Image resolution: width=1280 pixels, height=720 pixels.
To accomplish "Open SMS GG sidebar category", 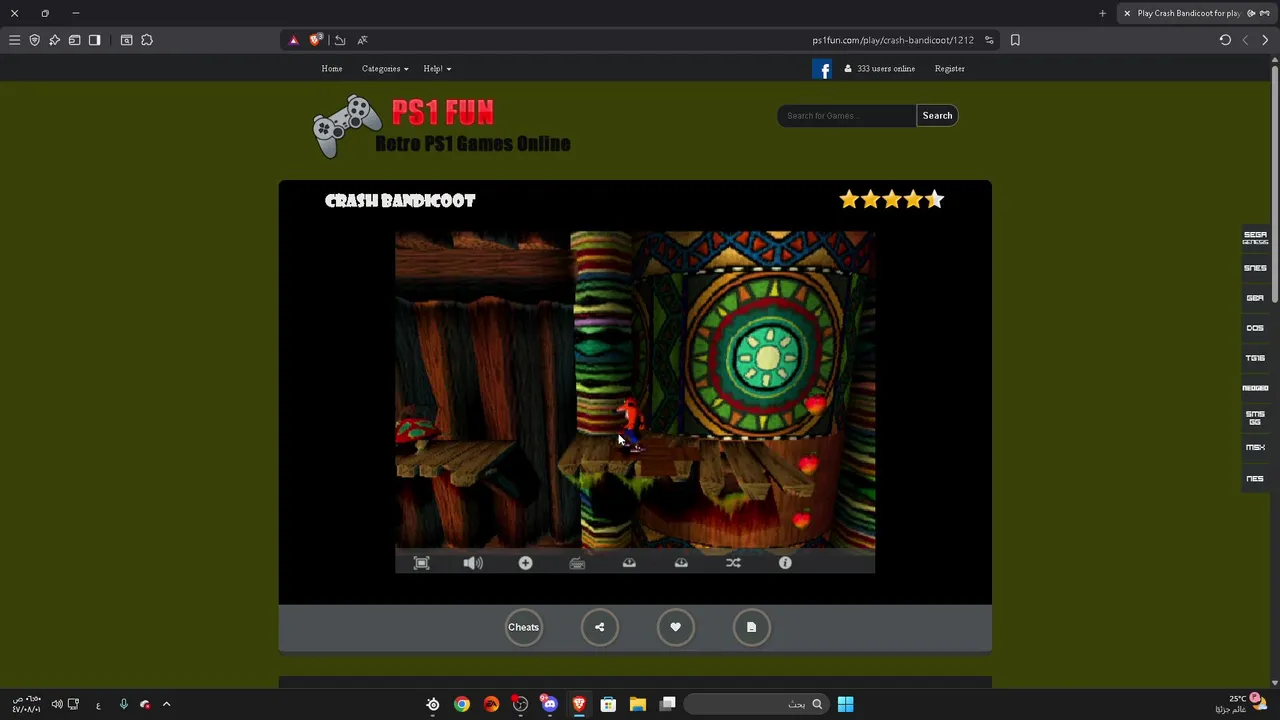I will [1255, 418].
